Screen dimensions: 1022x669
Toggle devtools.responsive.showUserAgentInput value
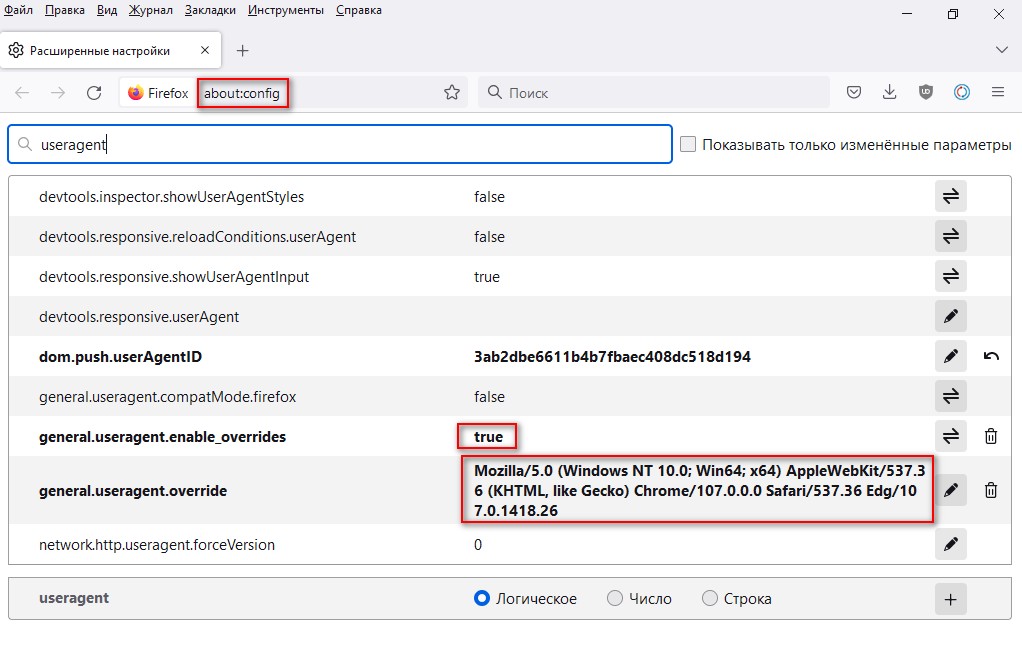pyautogui.click(x=950, y=276)
